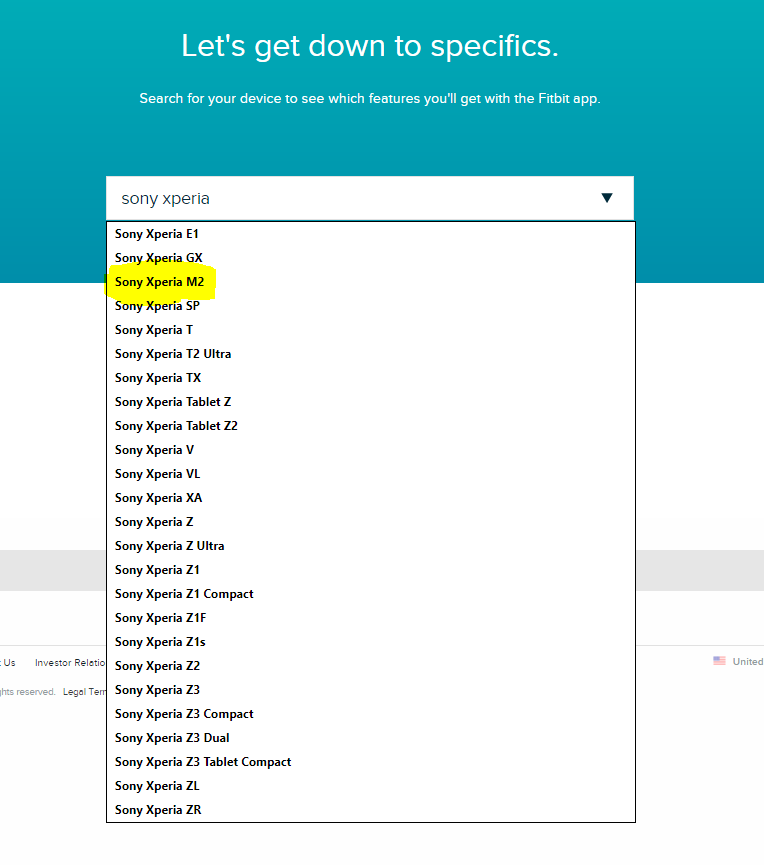Viewport: 764px width, 865px height.
Task: Choose Sony Xperia VL
Action: pos(371,474)
